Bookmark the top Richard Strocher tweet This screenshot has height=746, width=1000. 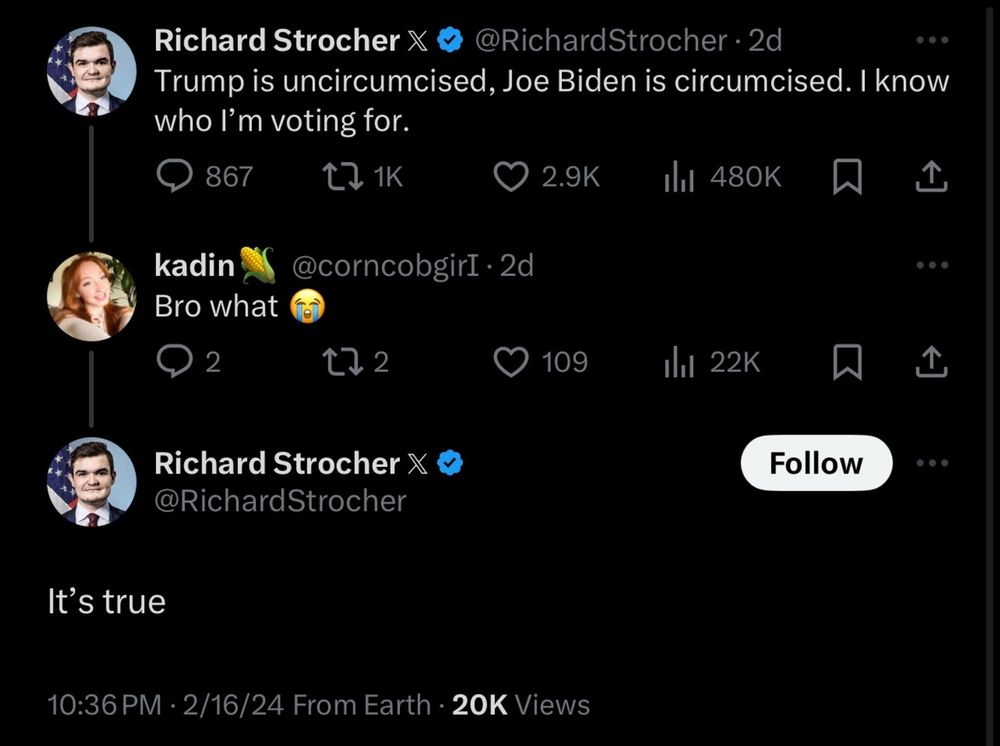point(847,177)
